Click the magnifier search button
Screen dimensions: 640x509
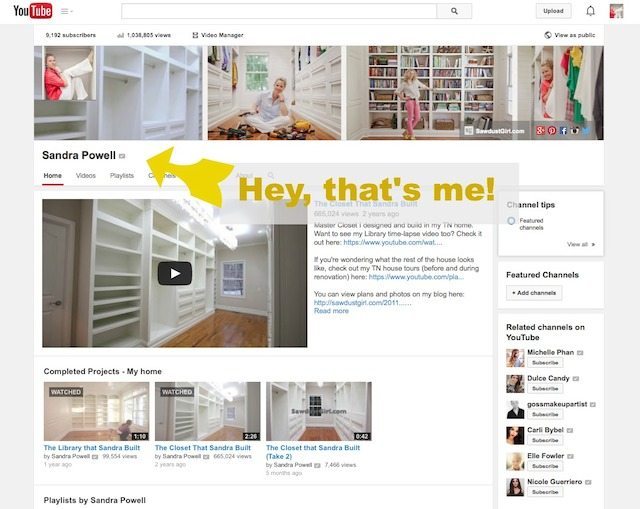454,11
